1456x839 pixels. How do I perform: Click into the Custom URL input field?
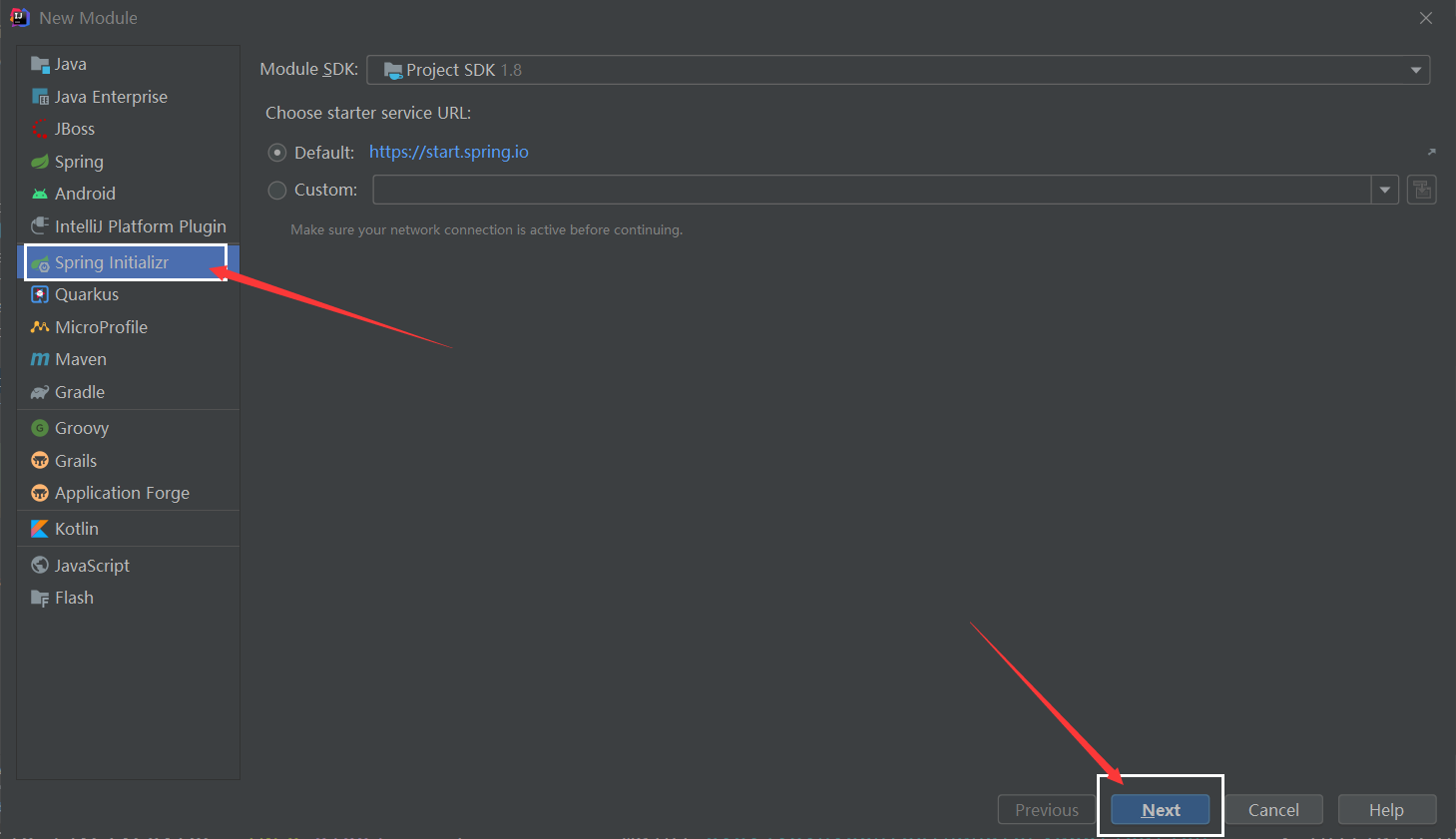[872, 190]
